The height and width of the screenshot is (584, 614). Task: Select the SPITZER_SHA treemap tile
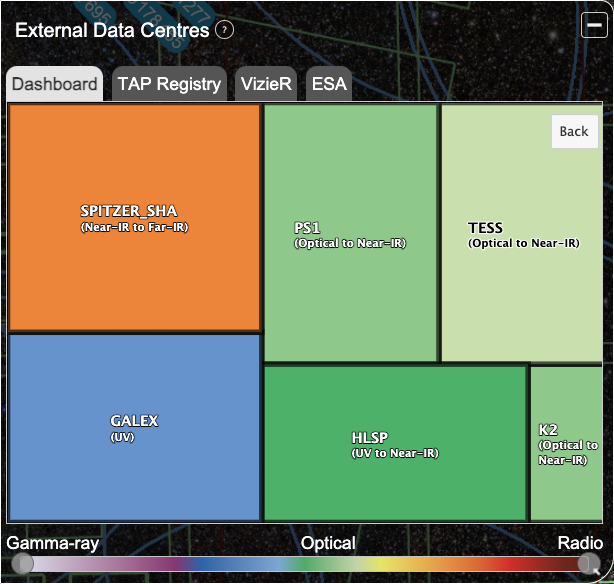134,218
